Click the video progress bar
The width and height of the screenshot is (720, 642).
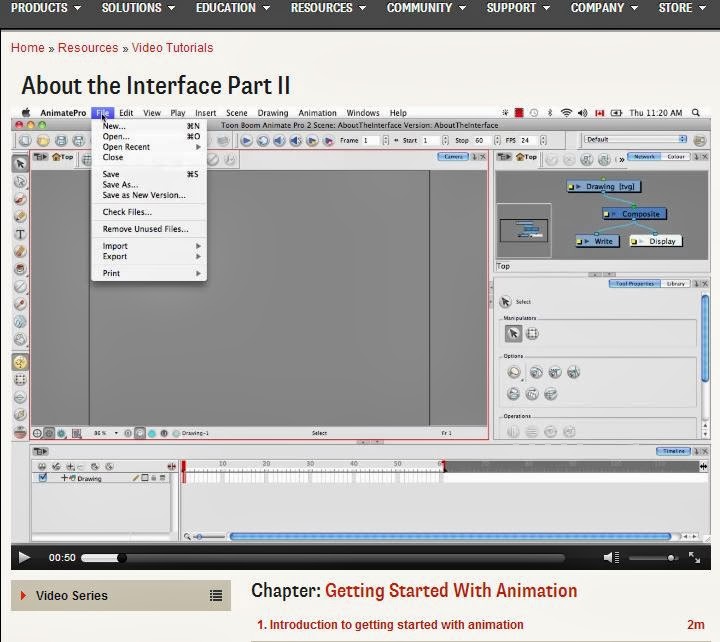[323, 558]
